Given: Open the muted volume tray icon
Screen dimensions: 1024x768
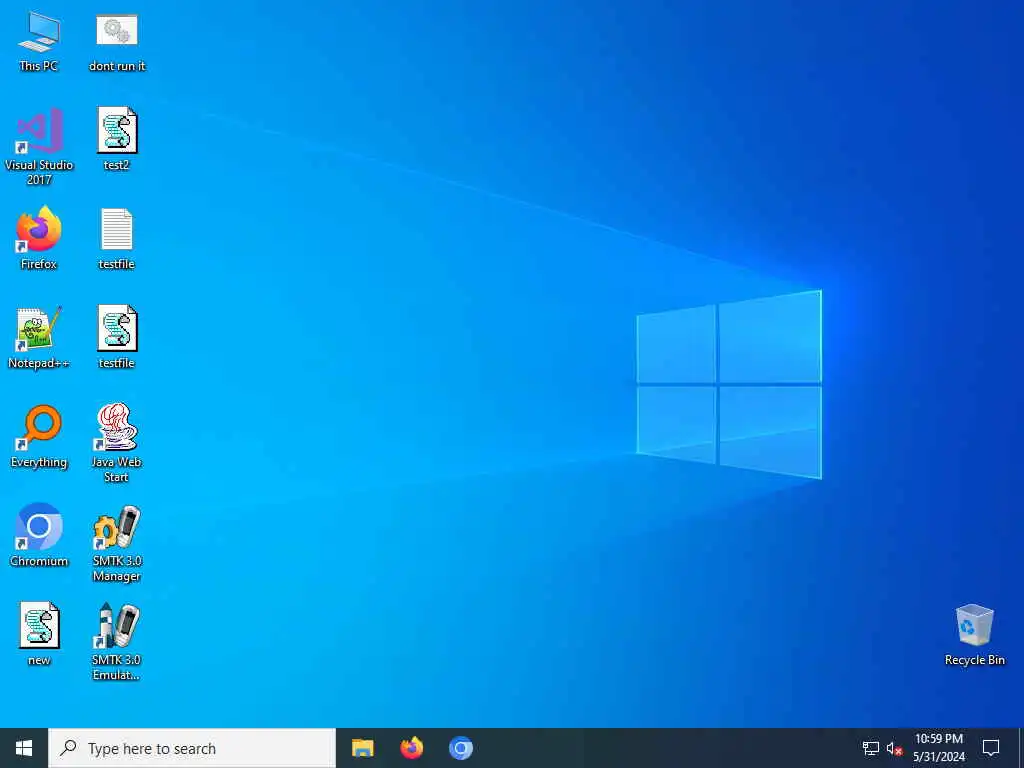Looking at the screenshot, I should [x=895, y=748].
